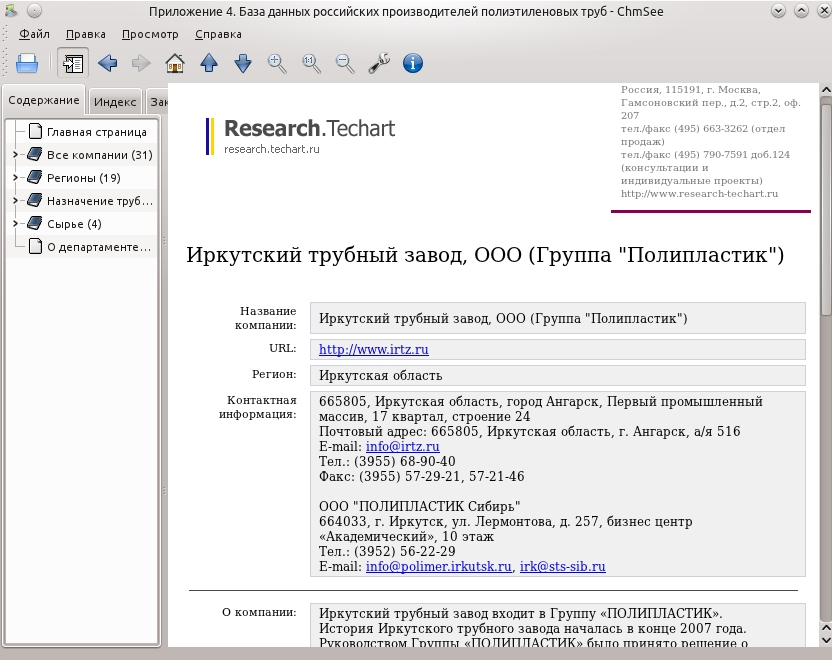Select Сырье (4) label in tree
The height and width of the screenshot is (660, 832).
[x=74, y=224]
